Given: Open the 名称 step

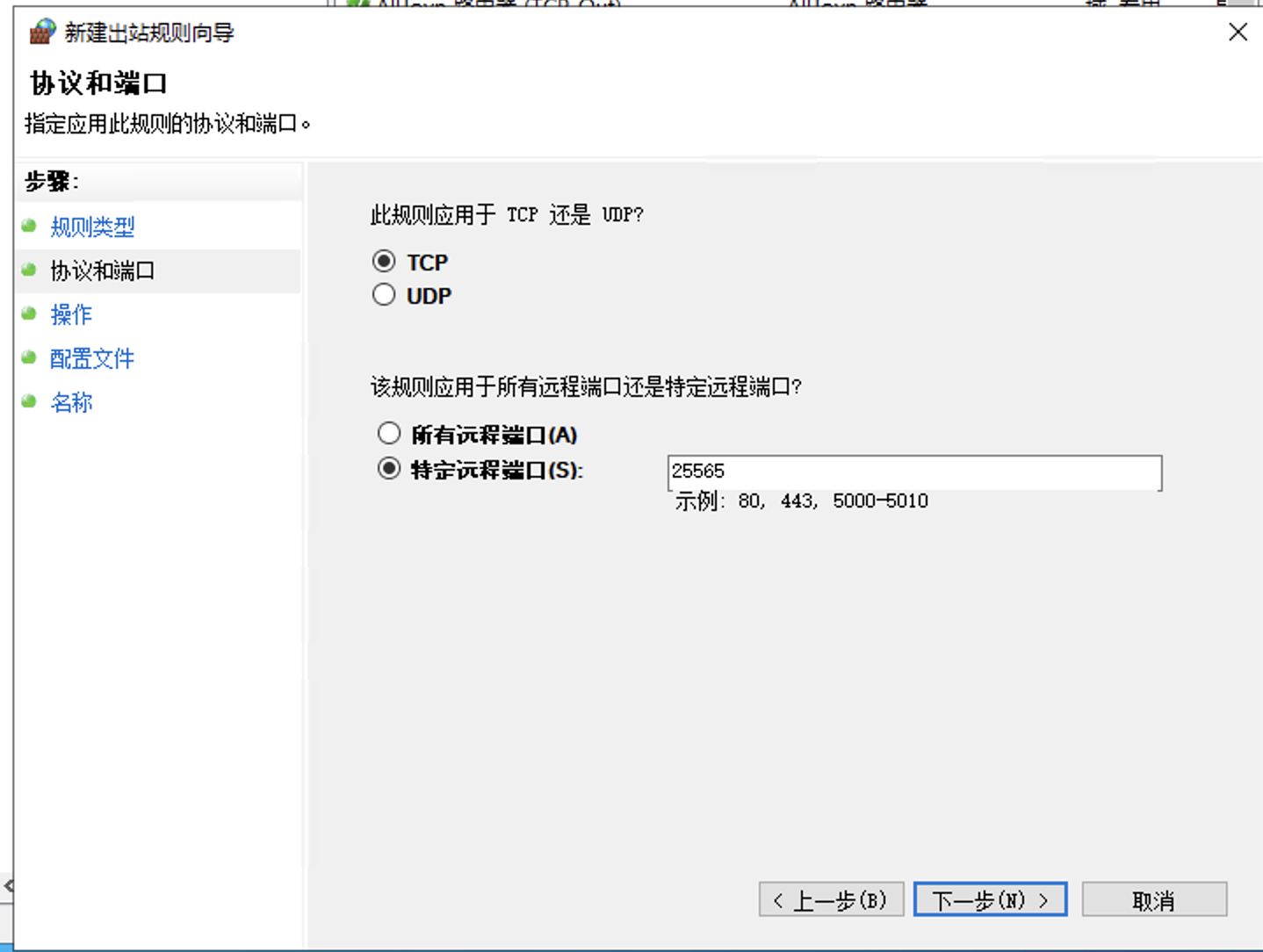Looking at the screenshot, I should click(x=71, y=402).
